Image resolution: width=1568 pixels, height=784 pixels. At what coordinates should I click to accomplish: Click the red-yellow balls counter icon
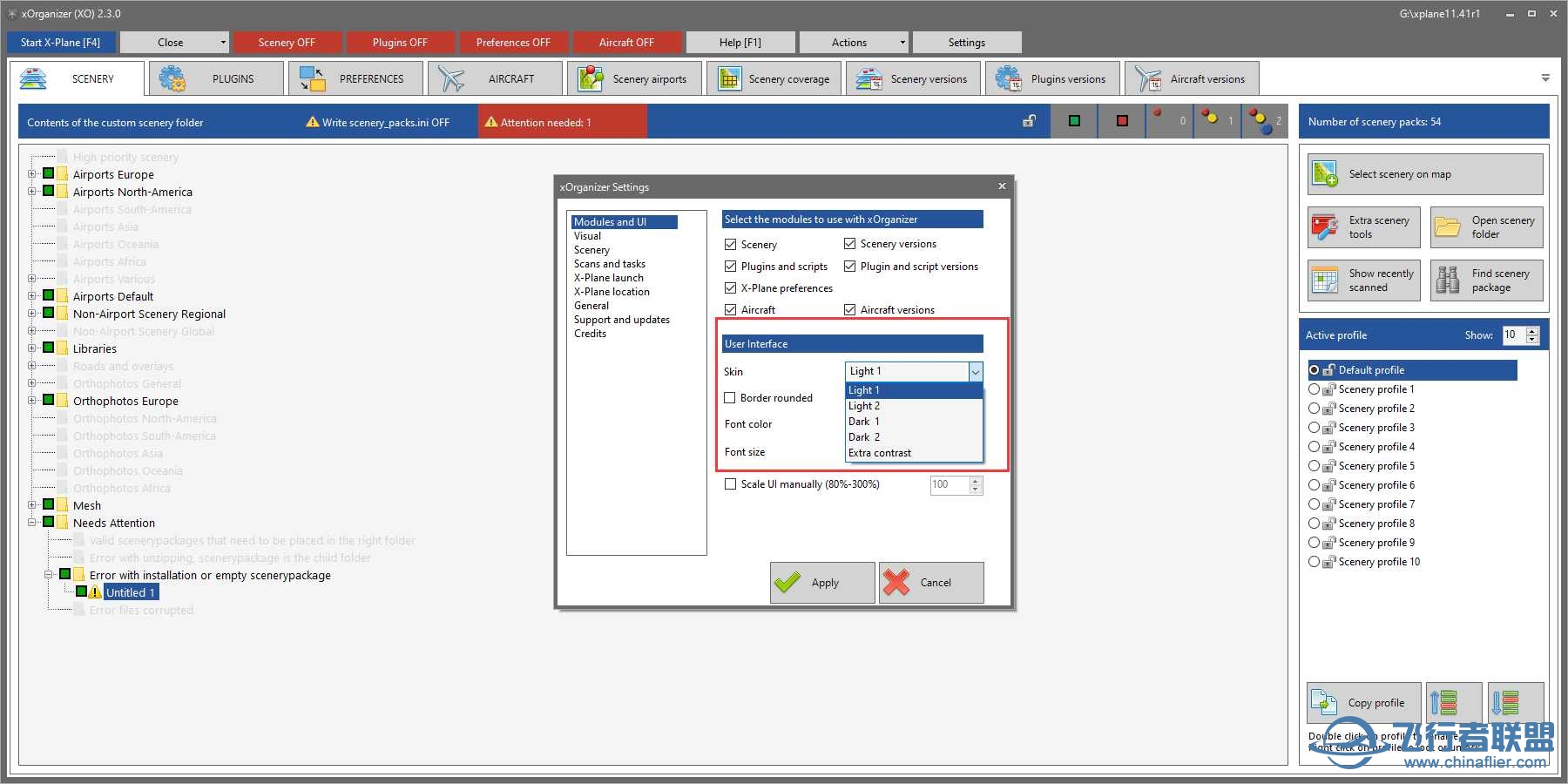pyautogui.click(x=1209, y=116)
